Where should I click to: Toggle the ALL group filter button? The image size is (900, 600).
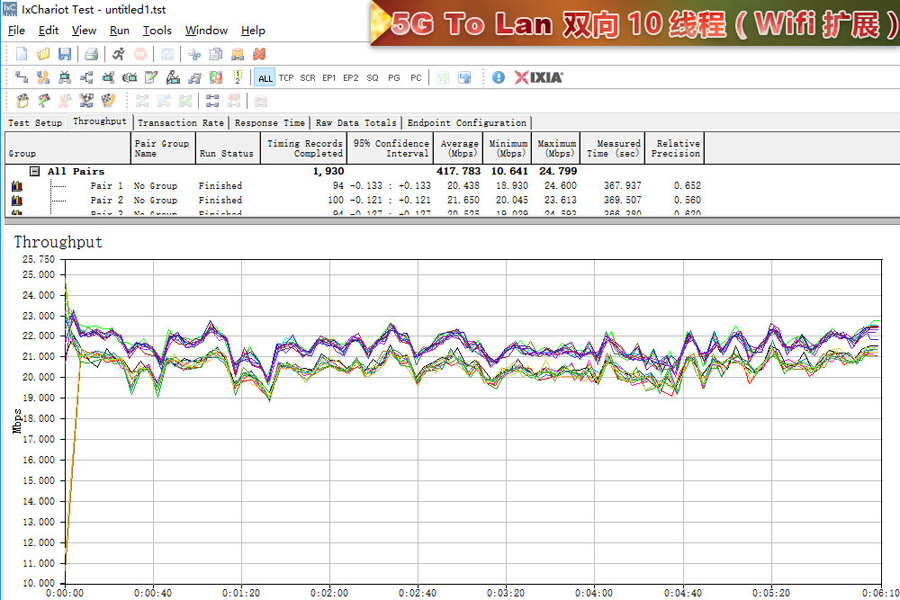coord(265,78)
